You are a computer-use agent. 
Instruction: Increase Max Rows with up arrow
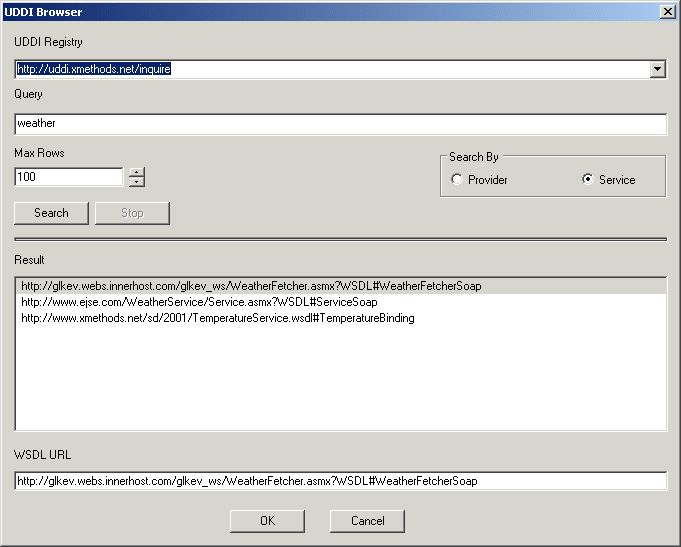(137, 172)
